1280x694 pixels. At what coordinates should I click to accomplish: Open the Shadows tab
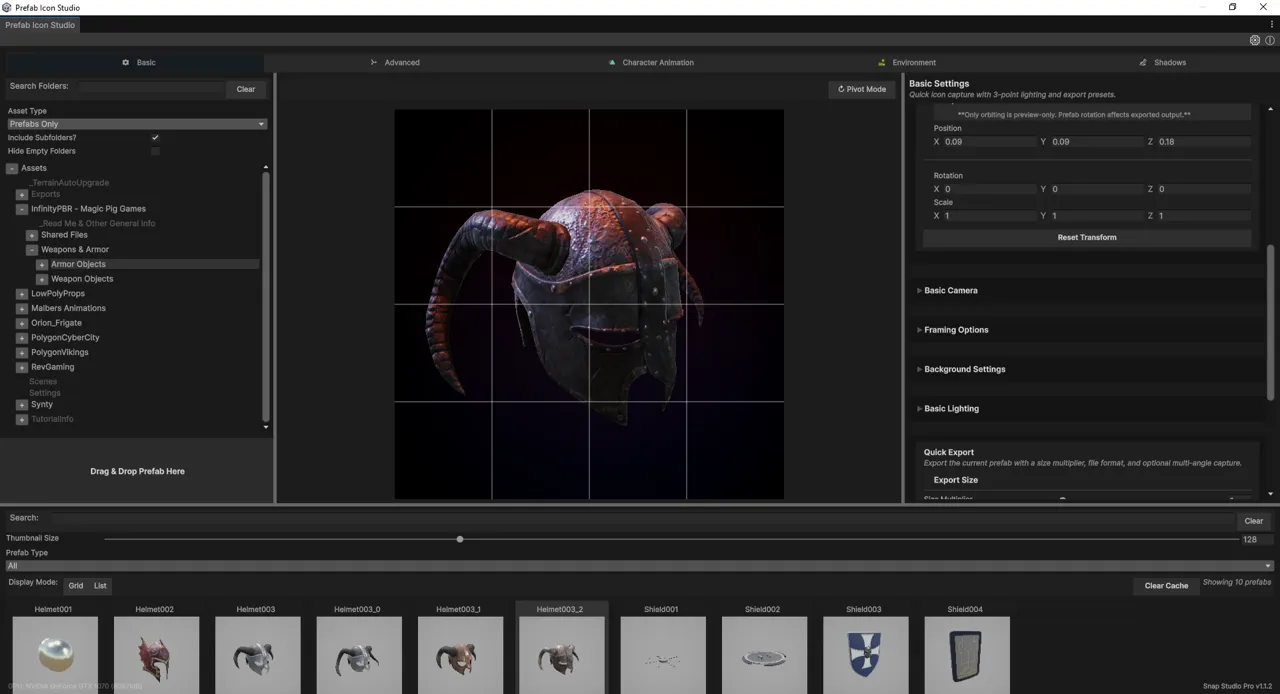[x=1163, y=62]
